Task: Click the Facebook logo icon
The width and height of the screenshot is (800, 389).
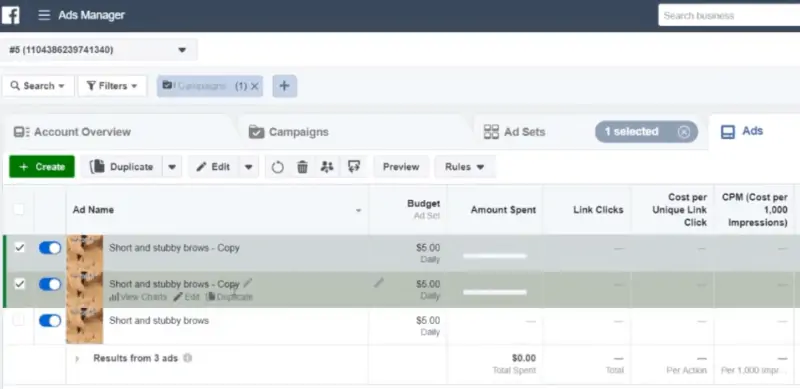Action: pos(11,15)
